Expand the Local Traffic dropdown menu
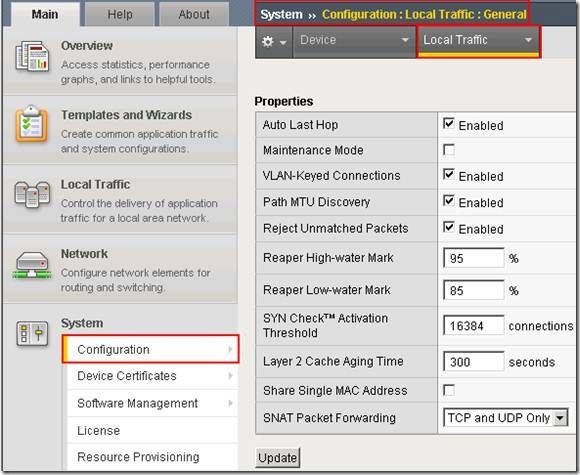 click(478, 40)
